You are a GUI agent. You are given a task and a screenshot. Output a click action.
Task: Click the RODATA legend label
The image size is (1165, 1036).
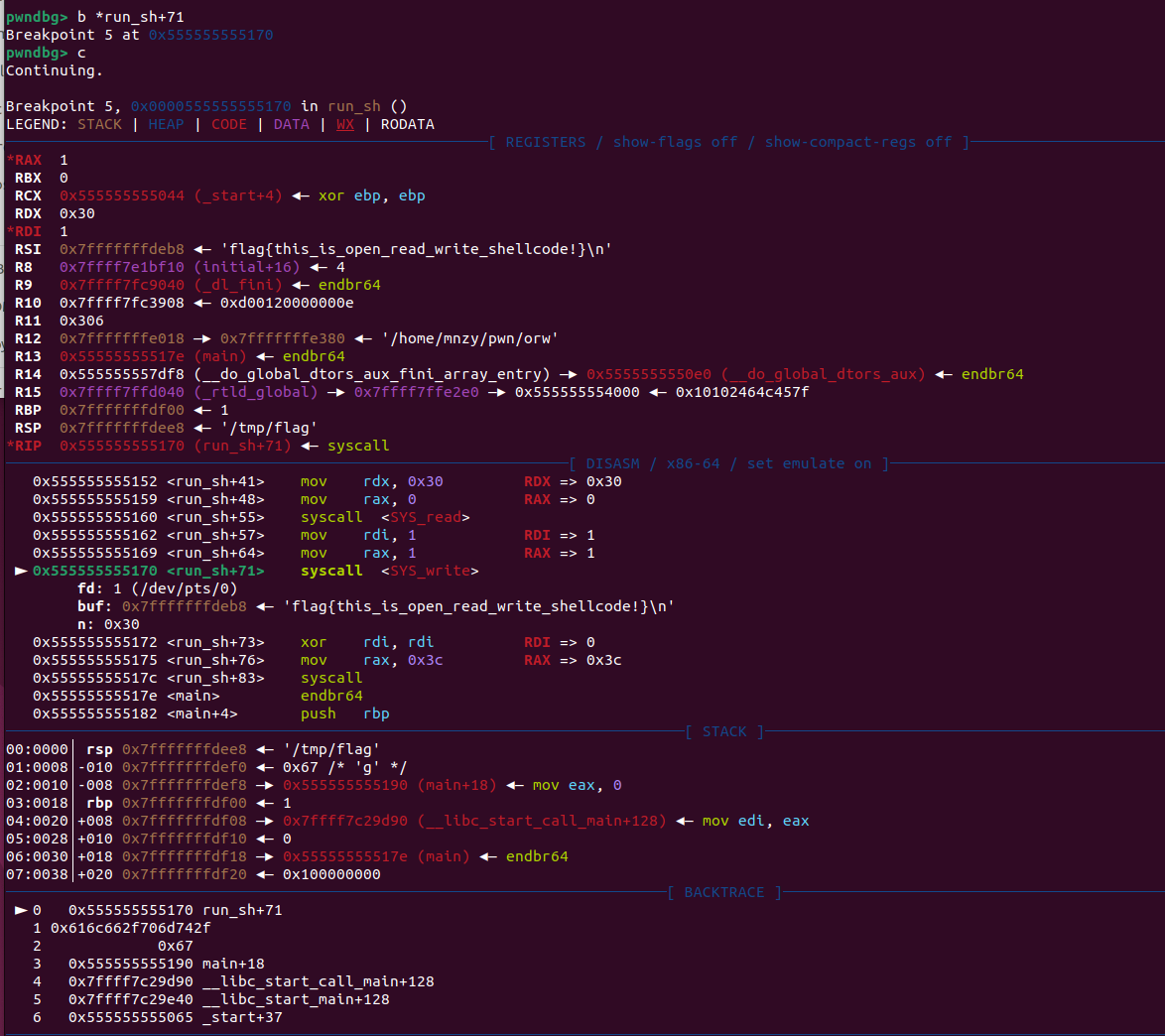click(407, 124)
